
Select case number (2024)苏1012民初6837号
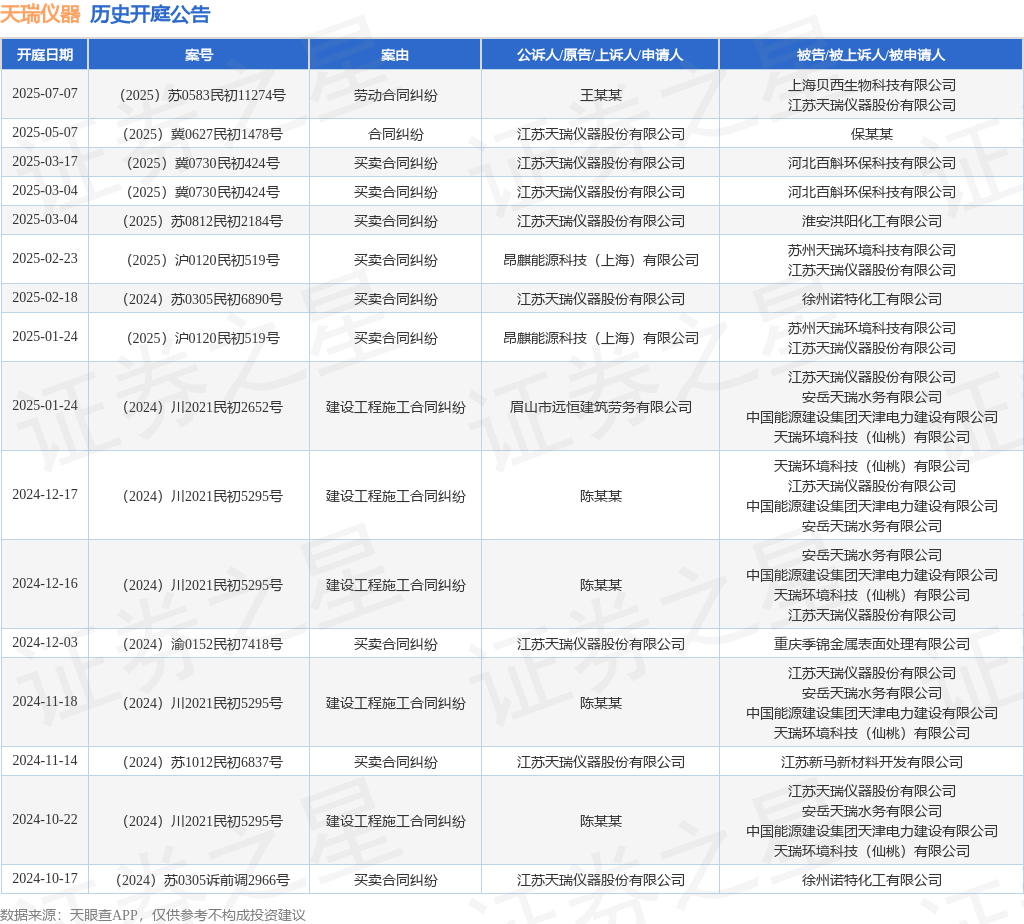click(x=199, y=763)
